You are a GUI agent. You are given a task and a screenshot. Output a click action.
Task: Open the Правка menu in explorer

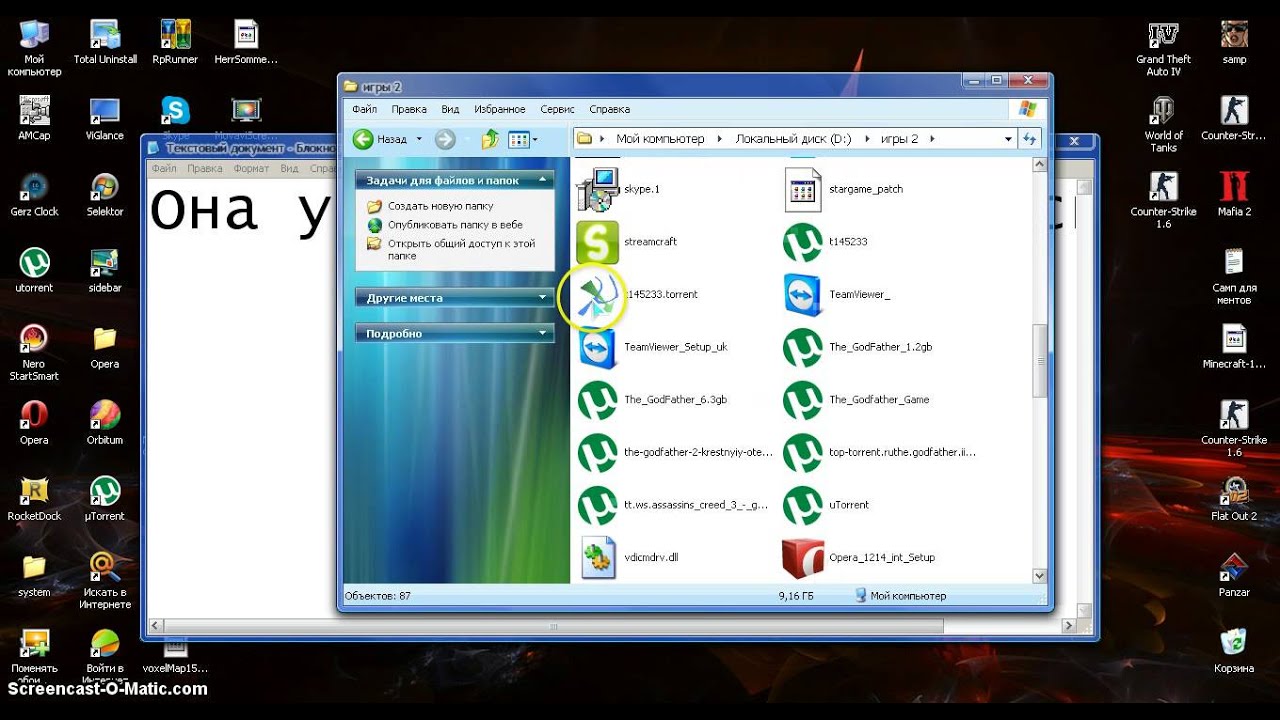409,109
